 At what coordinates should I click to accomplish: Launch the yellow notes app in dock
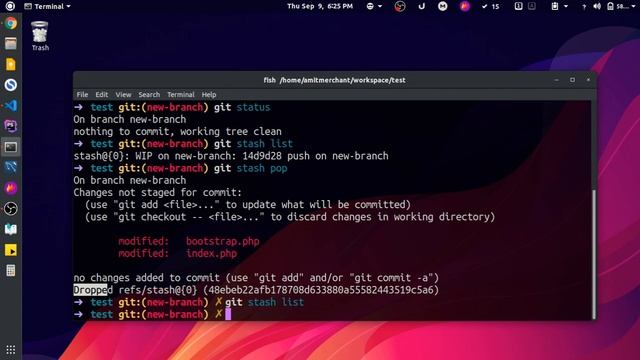(x=11, y=64)
